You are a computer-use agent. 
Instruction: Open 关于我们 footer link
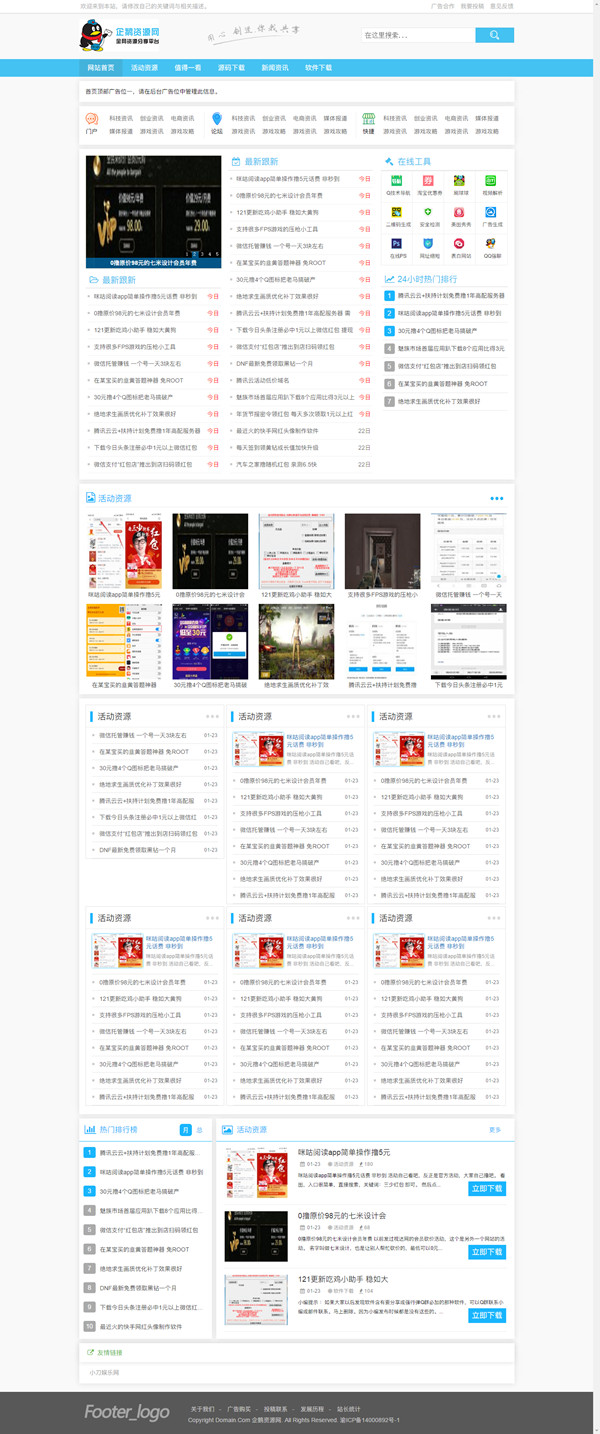point(203,1409)
